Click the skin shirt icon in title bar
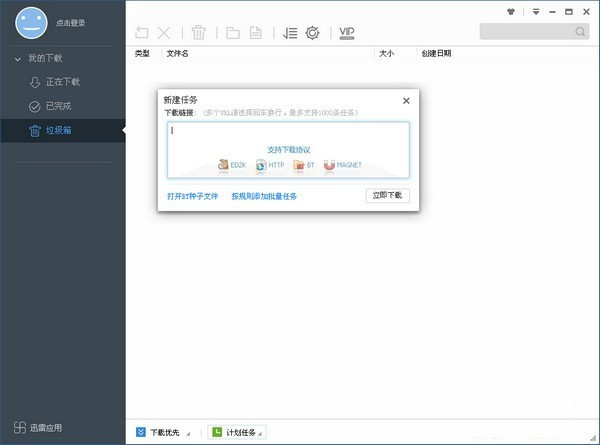The width and height of the screenshot is (600, 445). pyautogui.click(x=511, y=11)
